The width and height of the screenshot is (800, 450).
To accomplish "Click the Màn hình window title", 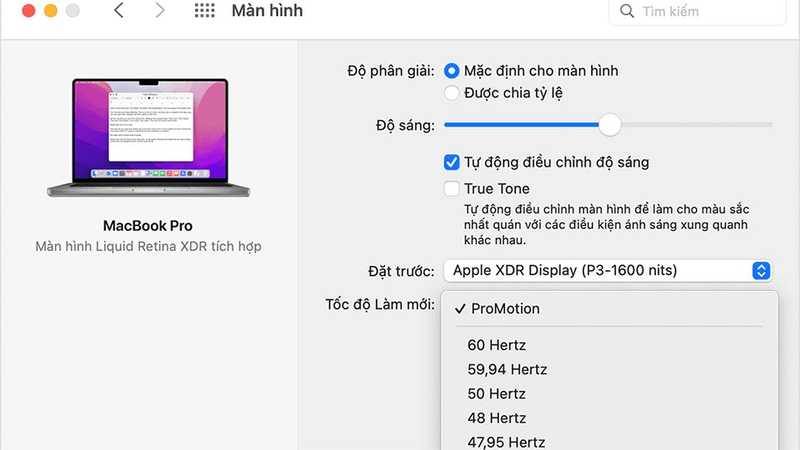I will click(267, 11).
